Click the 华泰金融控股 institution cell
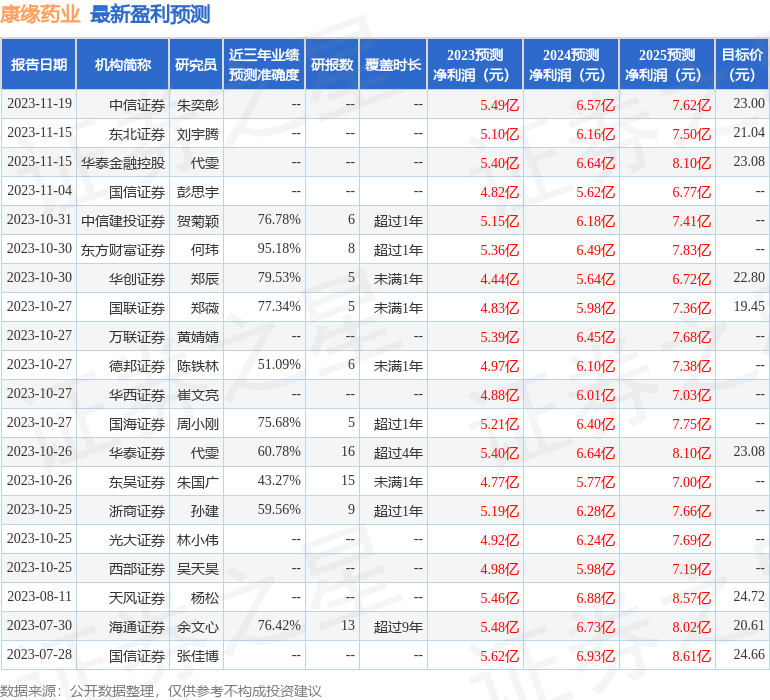 click(123, 163)
